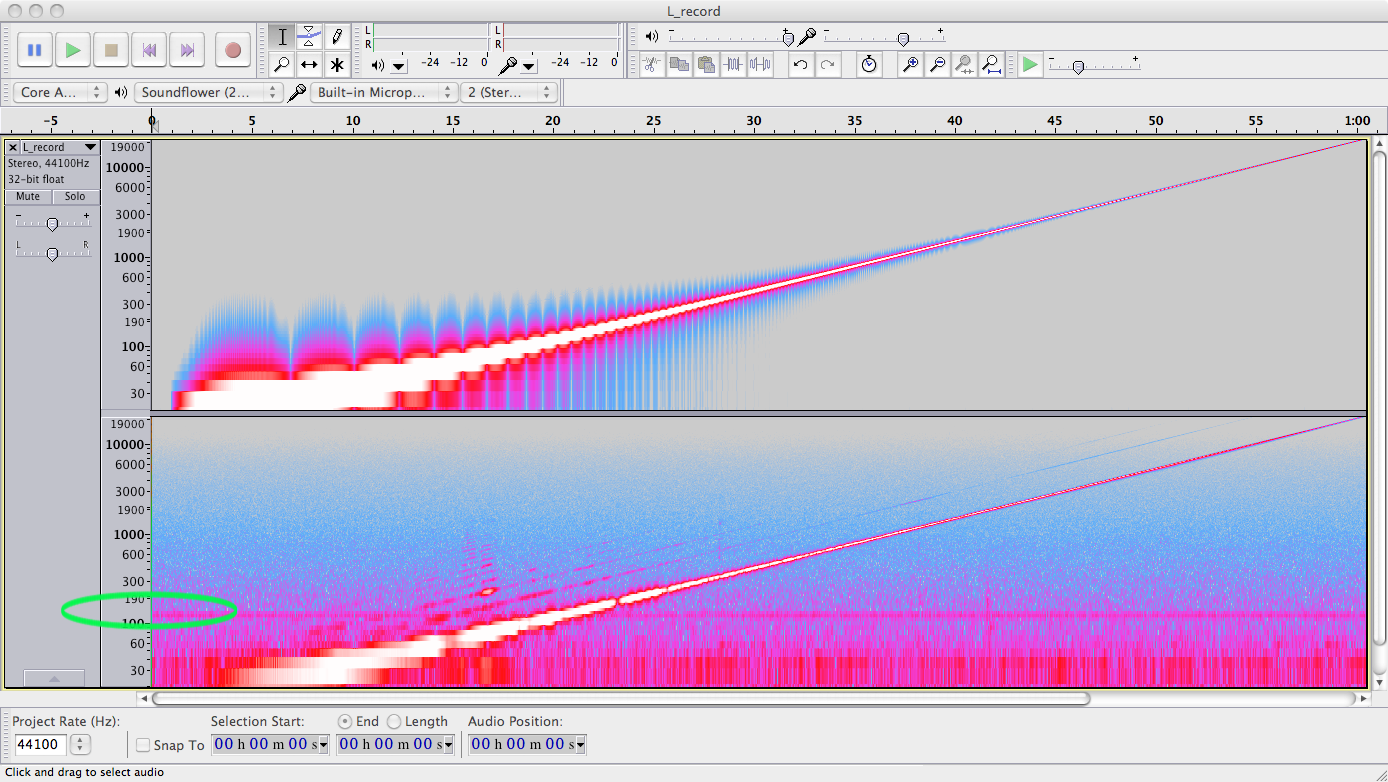
Task: Click the Pause transport button
Action: (34, 49)
